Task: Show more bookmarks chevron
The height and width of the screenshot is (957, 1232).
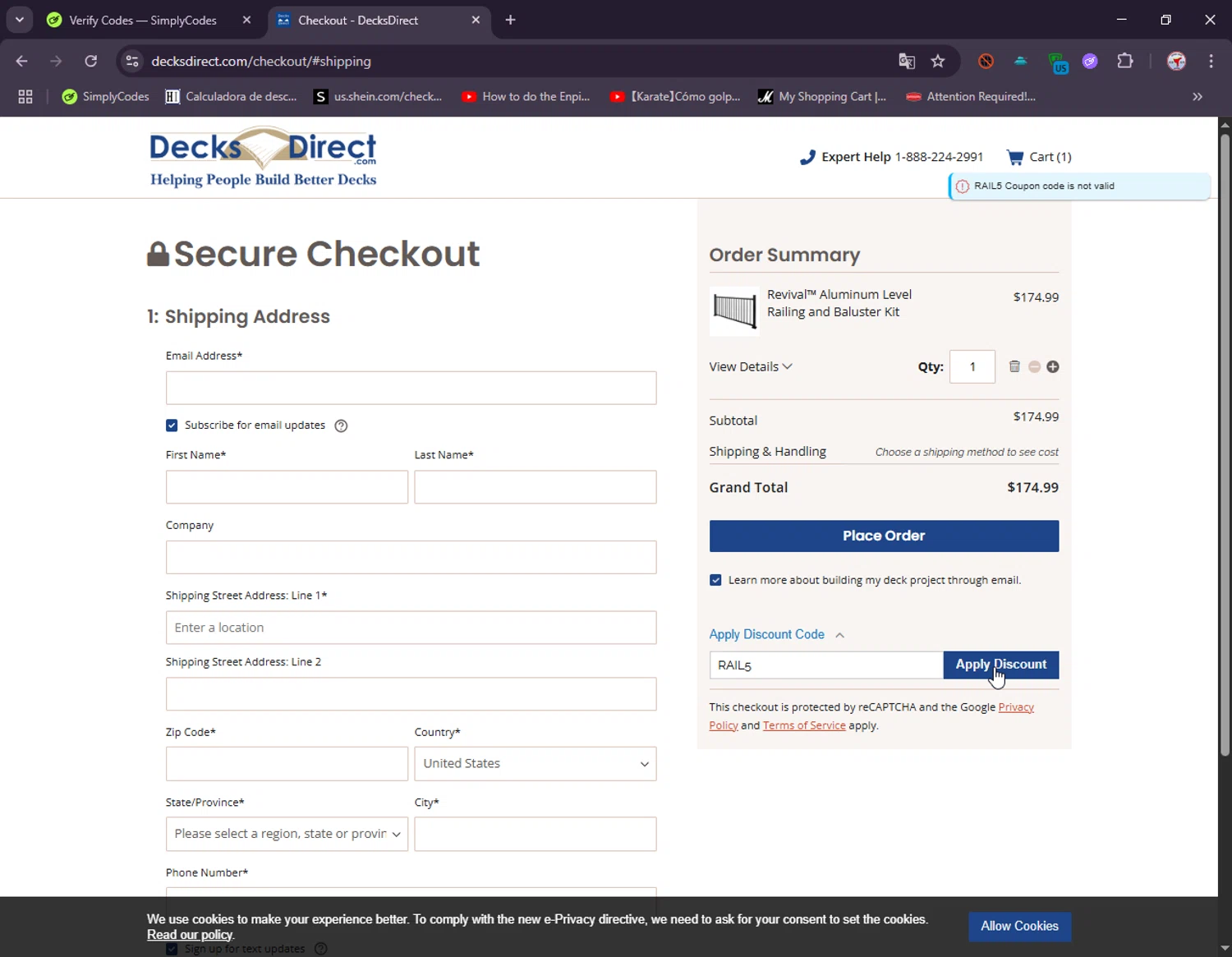Action: [1198, 96]
